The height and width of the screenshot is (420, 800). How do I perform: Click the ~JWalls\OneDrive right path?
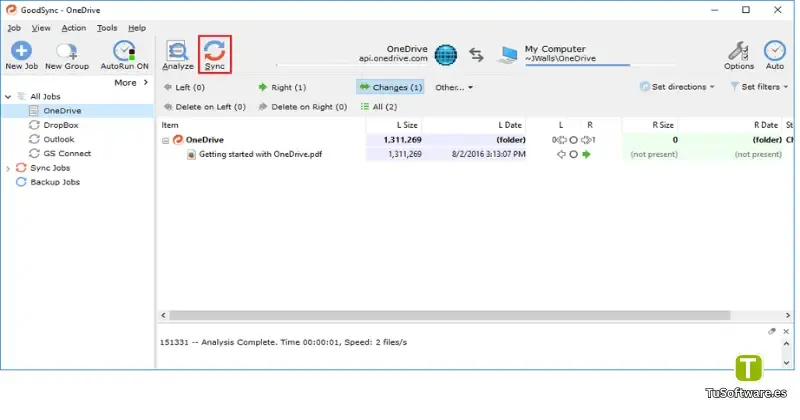point(560,59)
